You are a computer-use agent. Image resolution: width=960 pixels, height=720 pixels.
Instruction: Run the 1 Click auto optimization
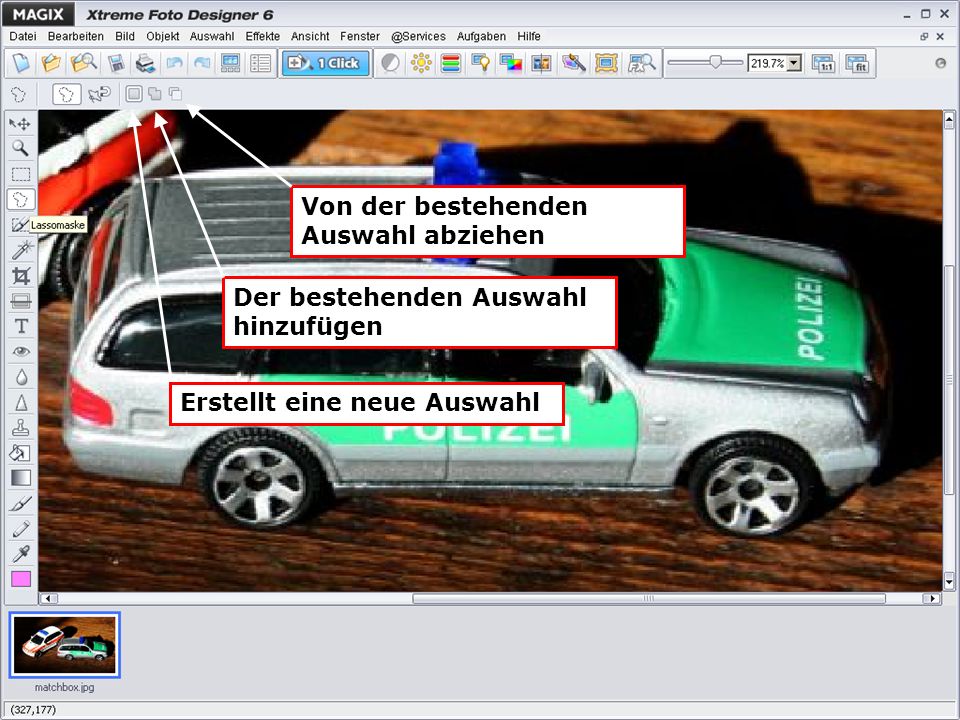point(325,63)
